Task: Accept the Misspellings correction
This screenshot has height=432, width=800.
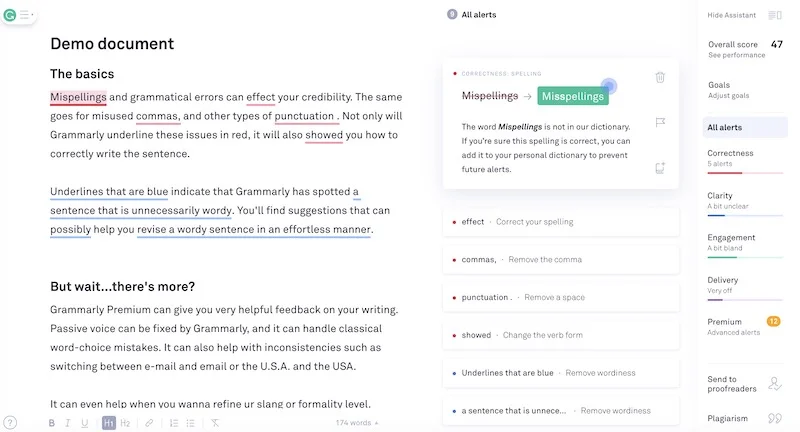Action: click(572, 96)
